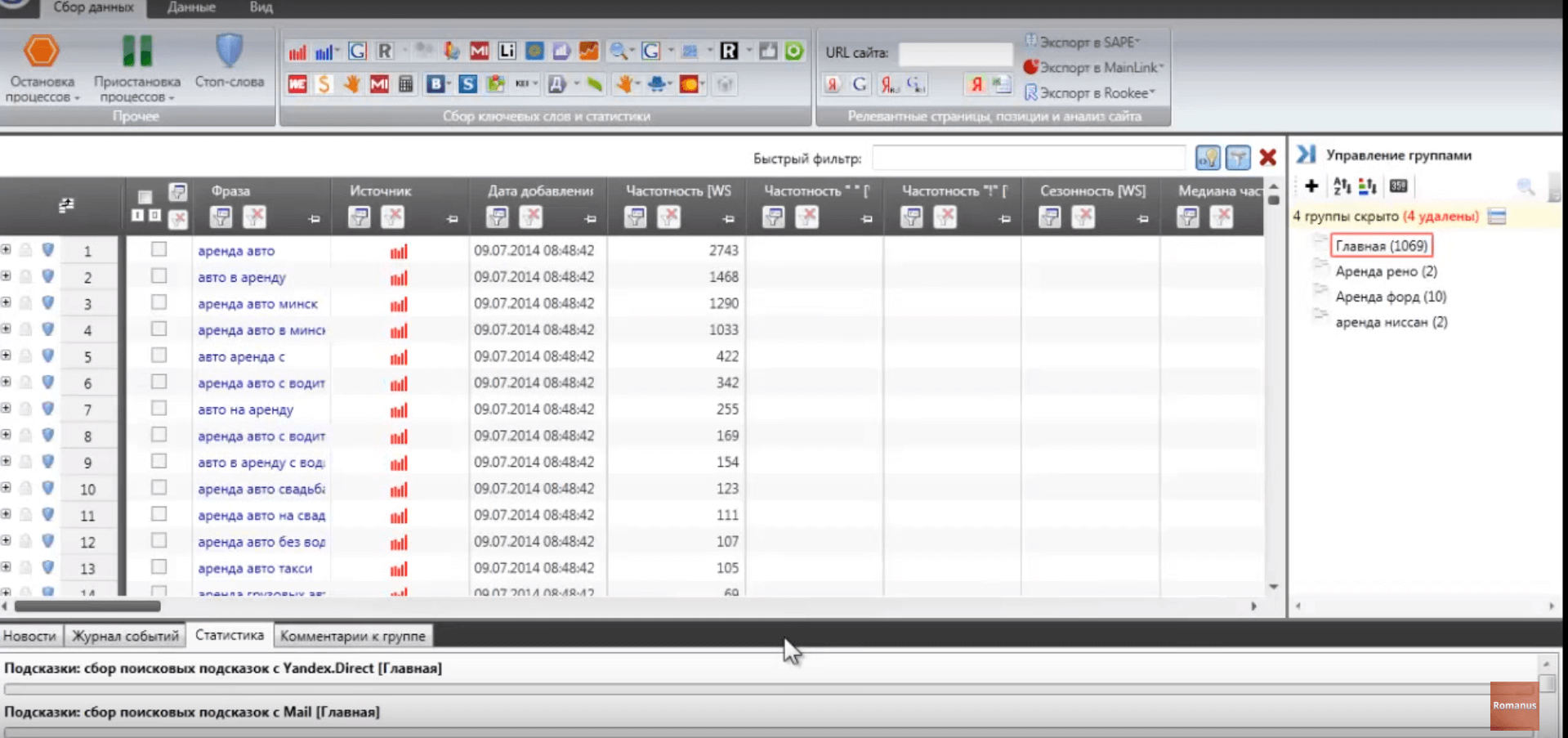Select the 'Аренда форд (10)' group
The width and height of the screenshot is (1568, 738).
(1390, 297)
